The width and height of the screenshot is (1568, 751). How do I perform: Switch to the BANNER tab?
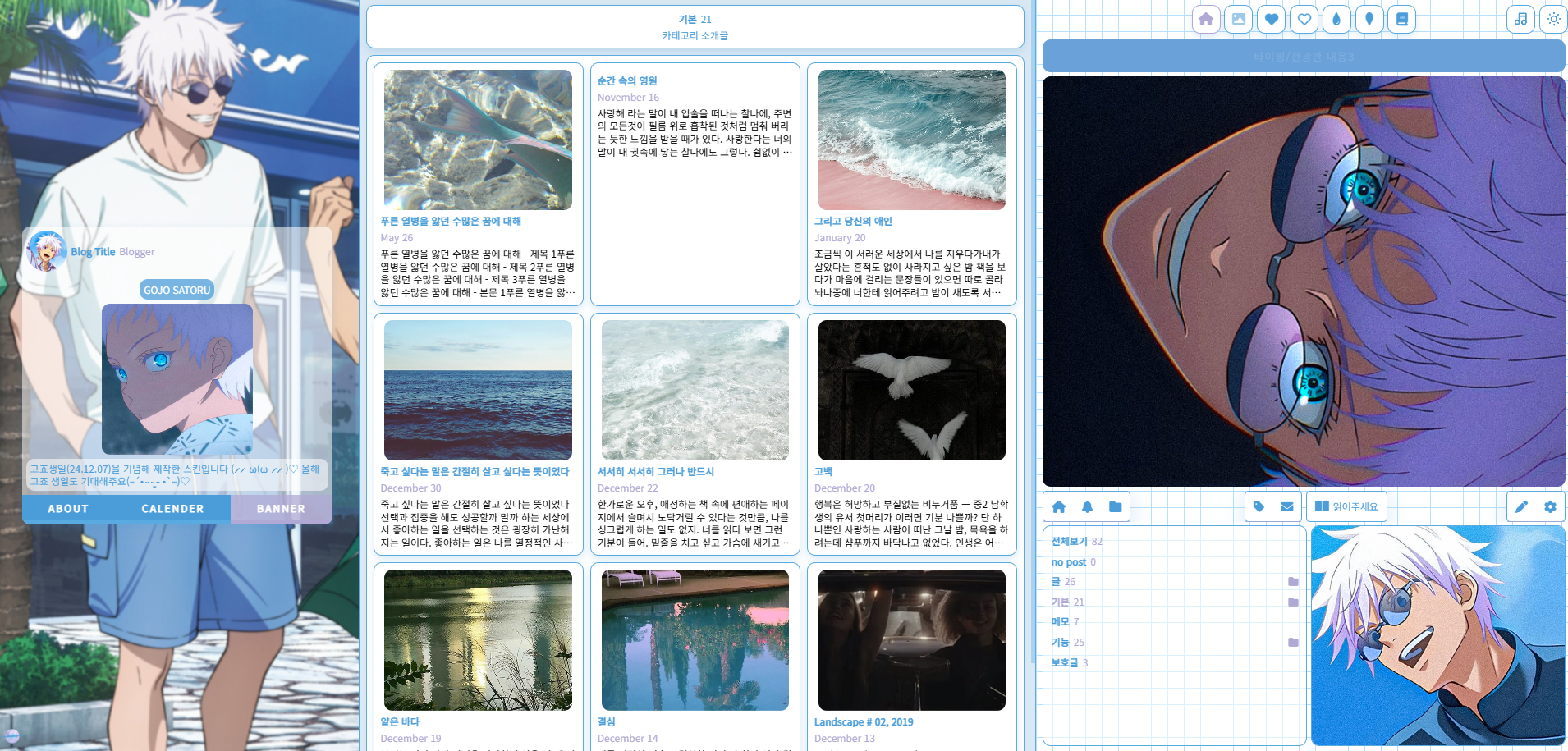tap(281, 509)
